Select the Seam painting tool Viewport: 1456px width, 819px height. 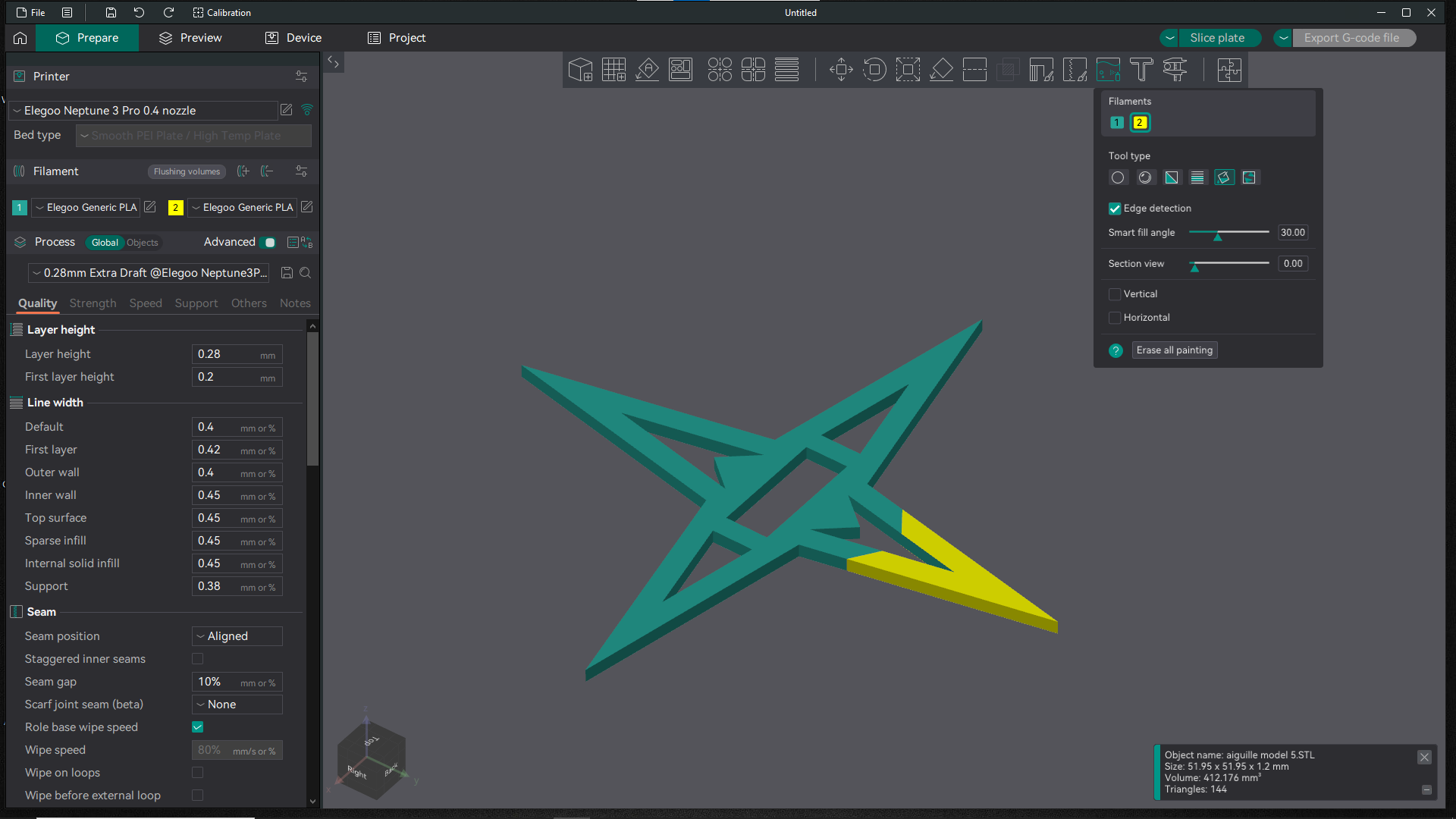(1075, 69)
